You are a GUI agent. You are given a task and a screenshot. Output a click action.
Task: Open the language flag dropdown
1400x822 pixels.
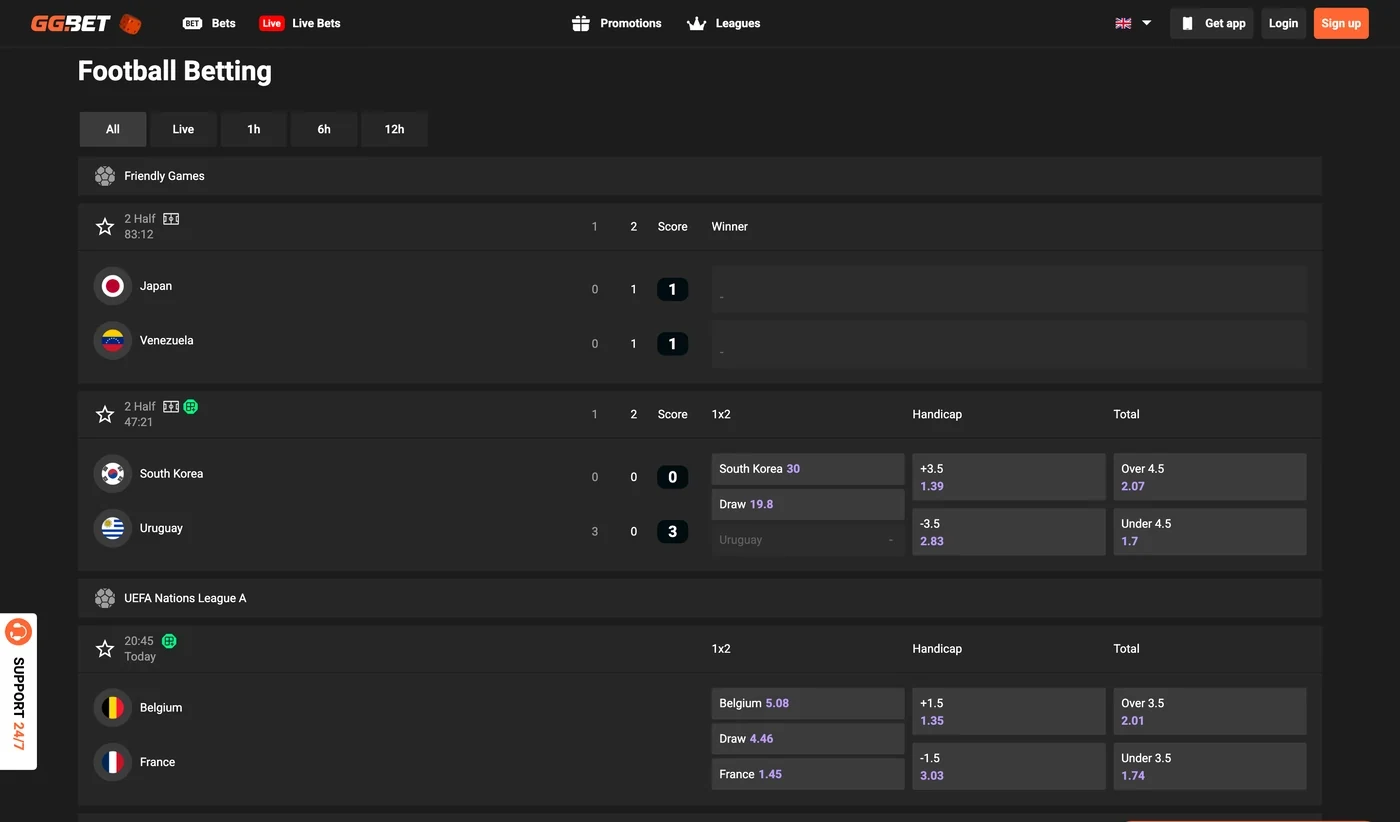click(x=1133, y=23)
